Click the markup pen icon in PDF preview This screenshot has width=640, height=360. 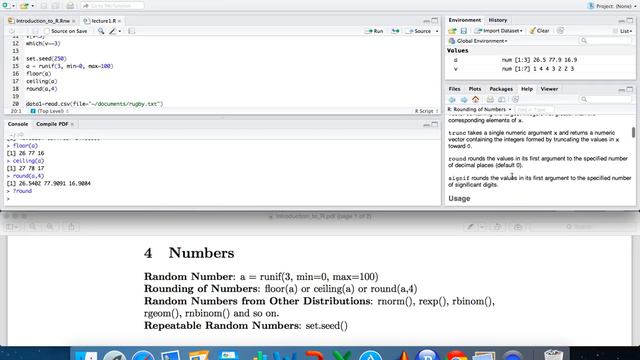tap(470, 227)
